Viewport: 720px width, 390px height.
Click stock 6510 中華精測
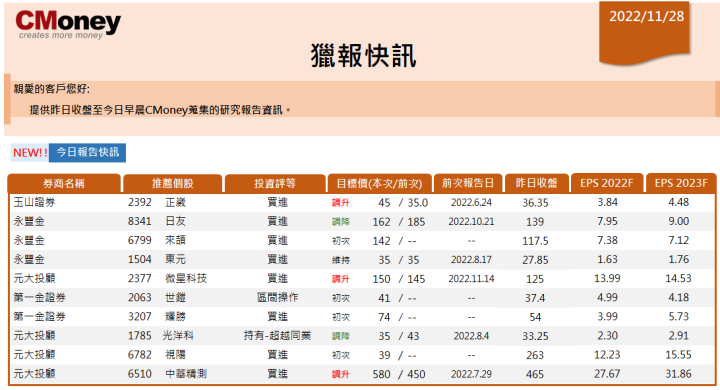pyautogui.click(x=167, y=374)
